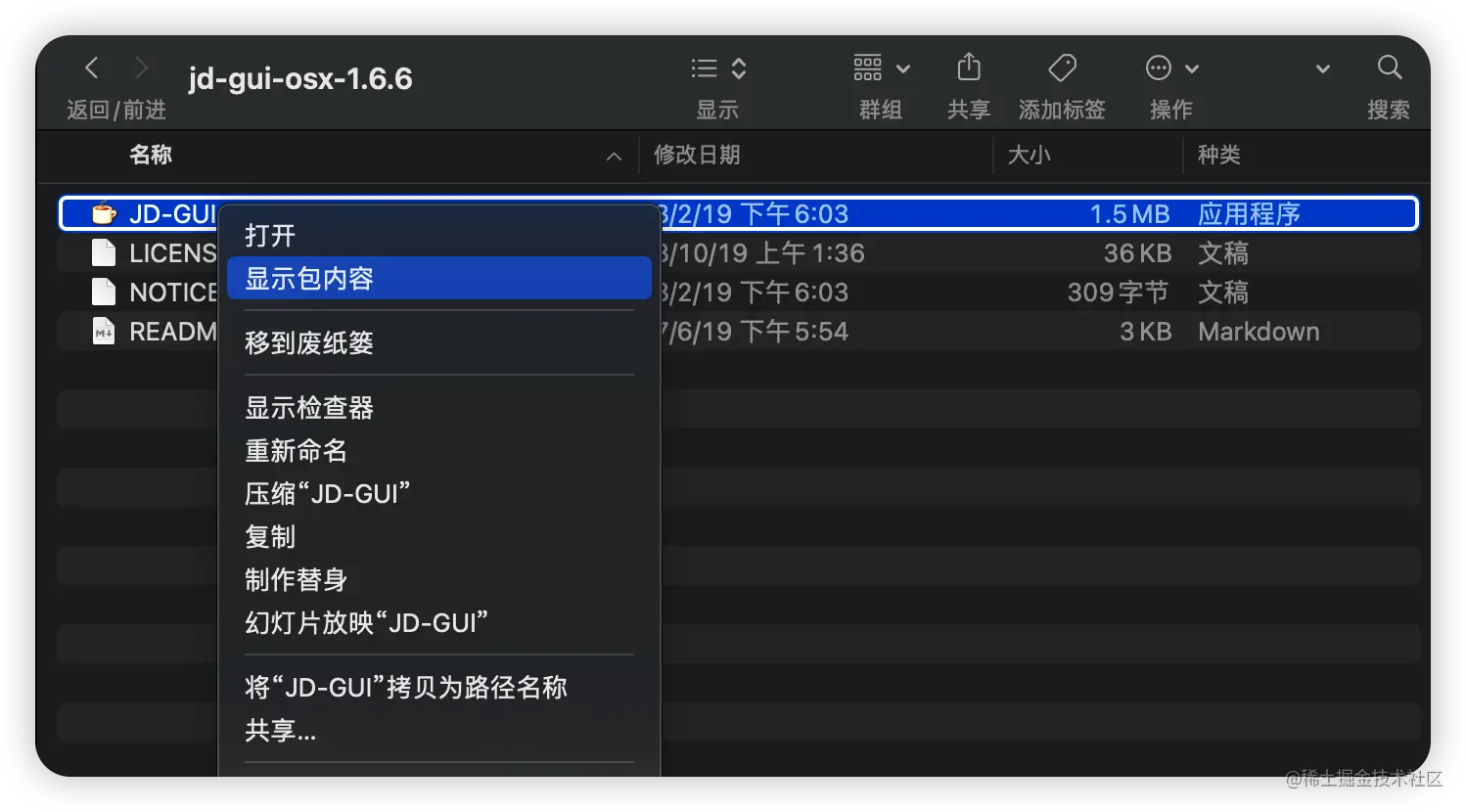Select 显示包内容 in the context menu
This screenshot has width=1466, height=812.
309,279
